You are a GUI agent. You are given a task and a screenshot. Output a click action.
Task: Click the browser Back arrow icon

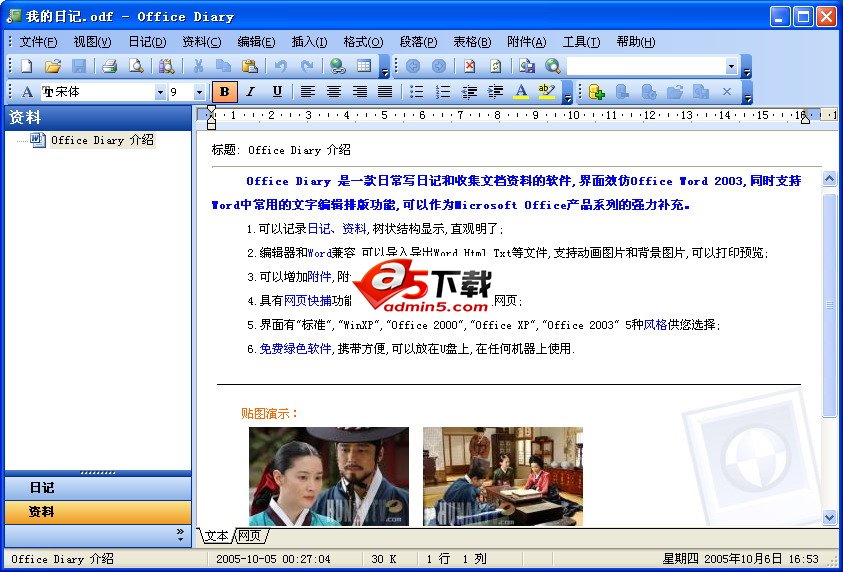413,66
